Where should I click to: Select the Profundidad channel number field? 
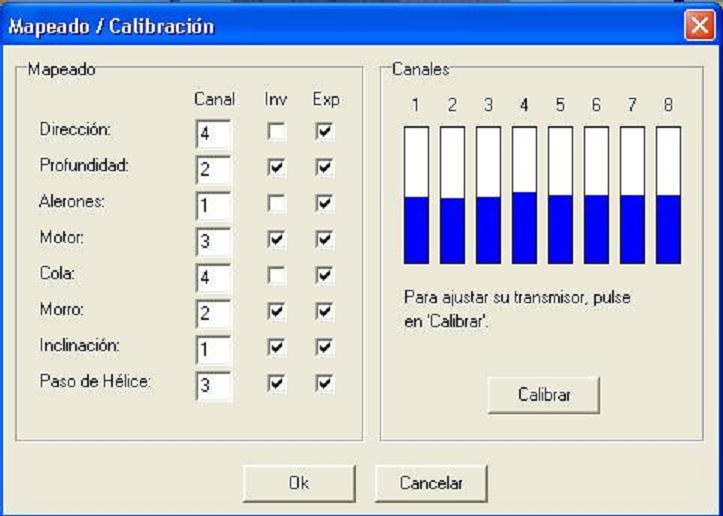(213, 169)
